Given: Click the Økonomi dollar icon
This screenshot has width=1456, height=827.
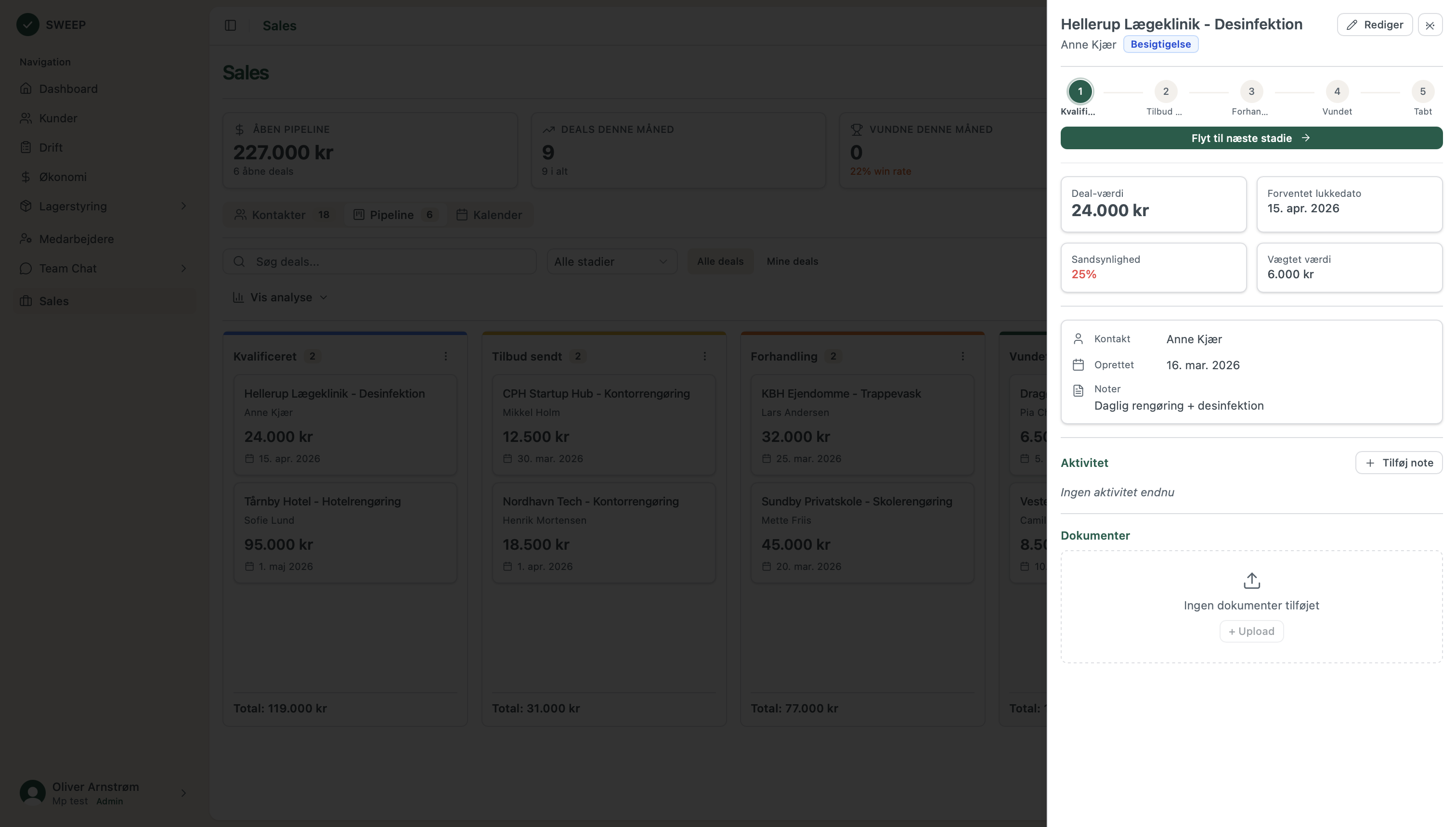Looking at the screenshot, I should click(x=26, y=177).
